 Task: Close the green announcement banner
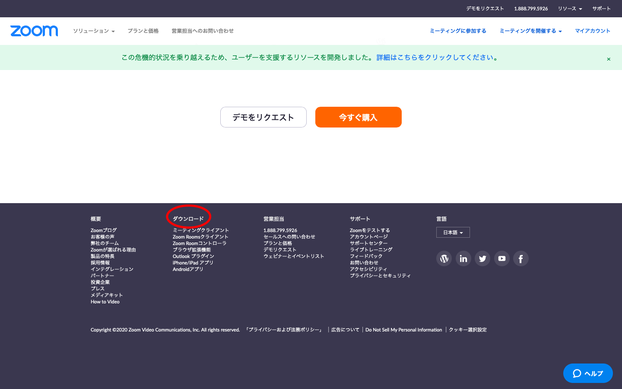click(609, 59)
